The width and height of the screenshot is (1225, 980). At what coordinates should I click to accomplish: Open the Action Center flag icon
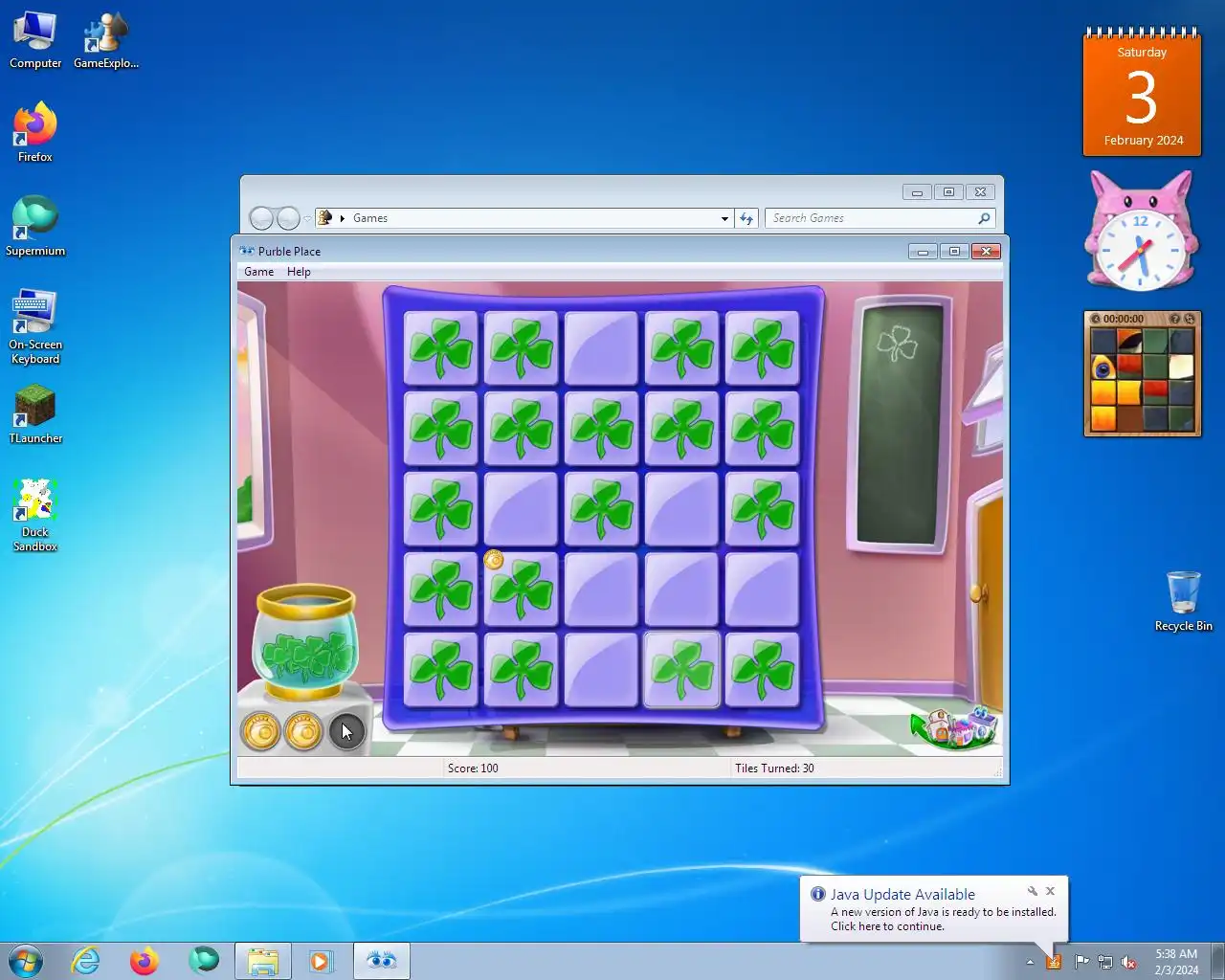click(x=1081, y=962)
